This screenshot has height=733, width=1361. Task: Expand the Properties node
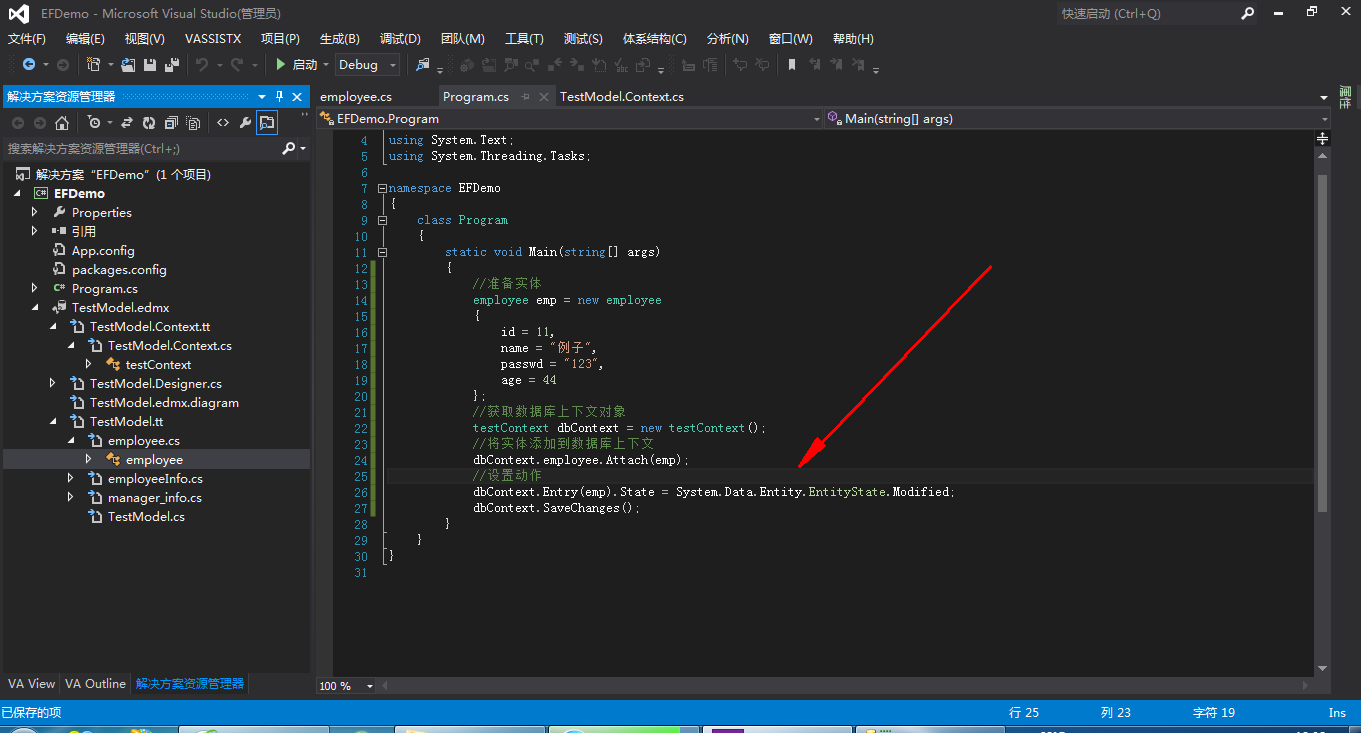tap(35, 212)
